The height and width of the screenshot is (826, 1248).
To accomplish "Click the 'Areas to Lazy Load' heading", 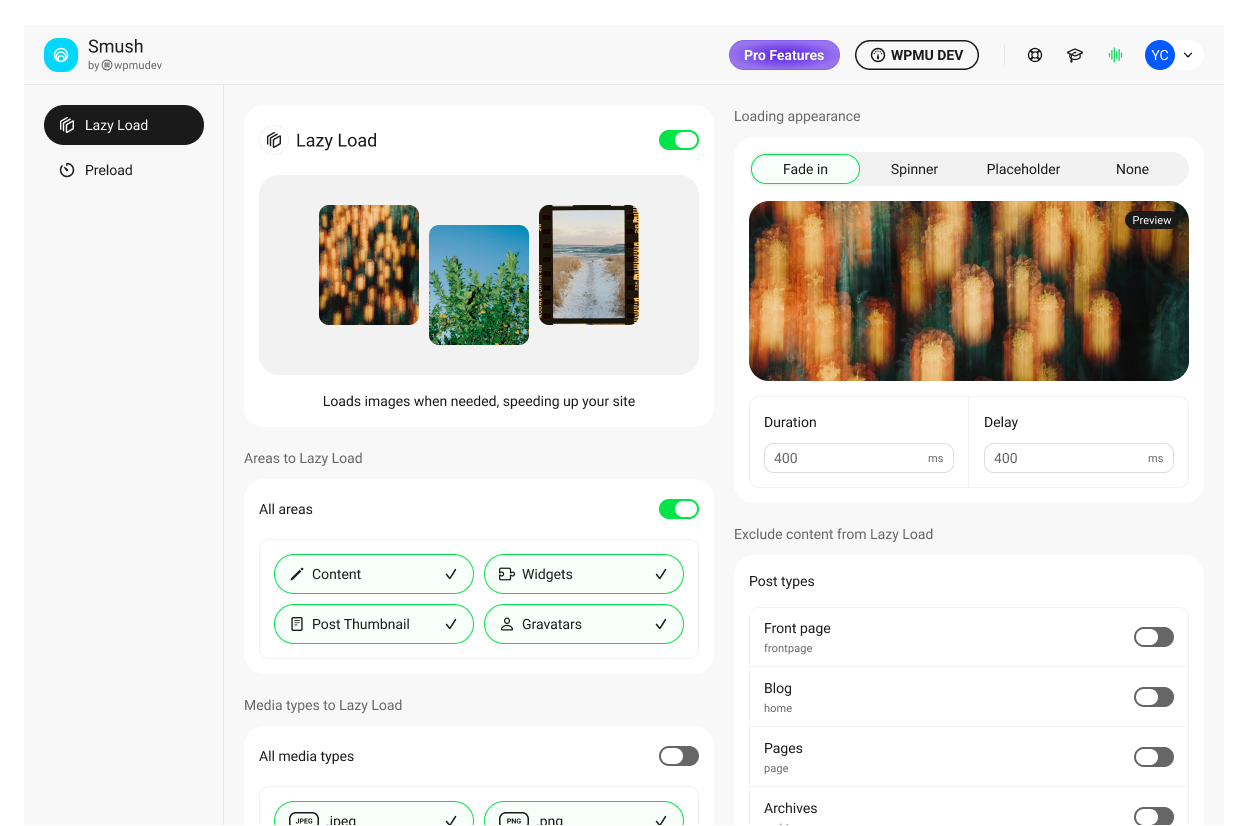I will [x=303, y=458].
